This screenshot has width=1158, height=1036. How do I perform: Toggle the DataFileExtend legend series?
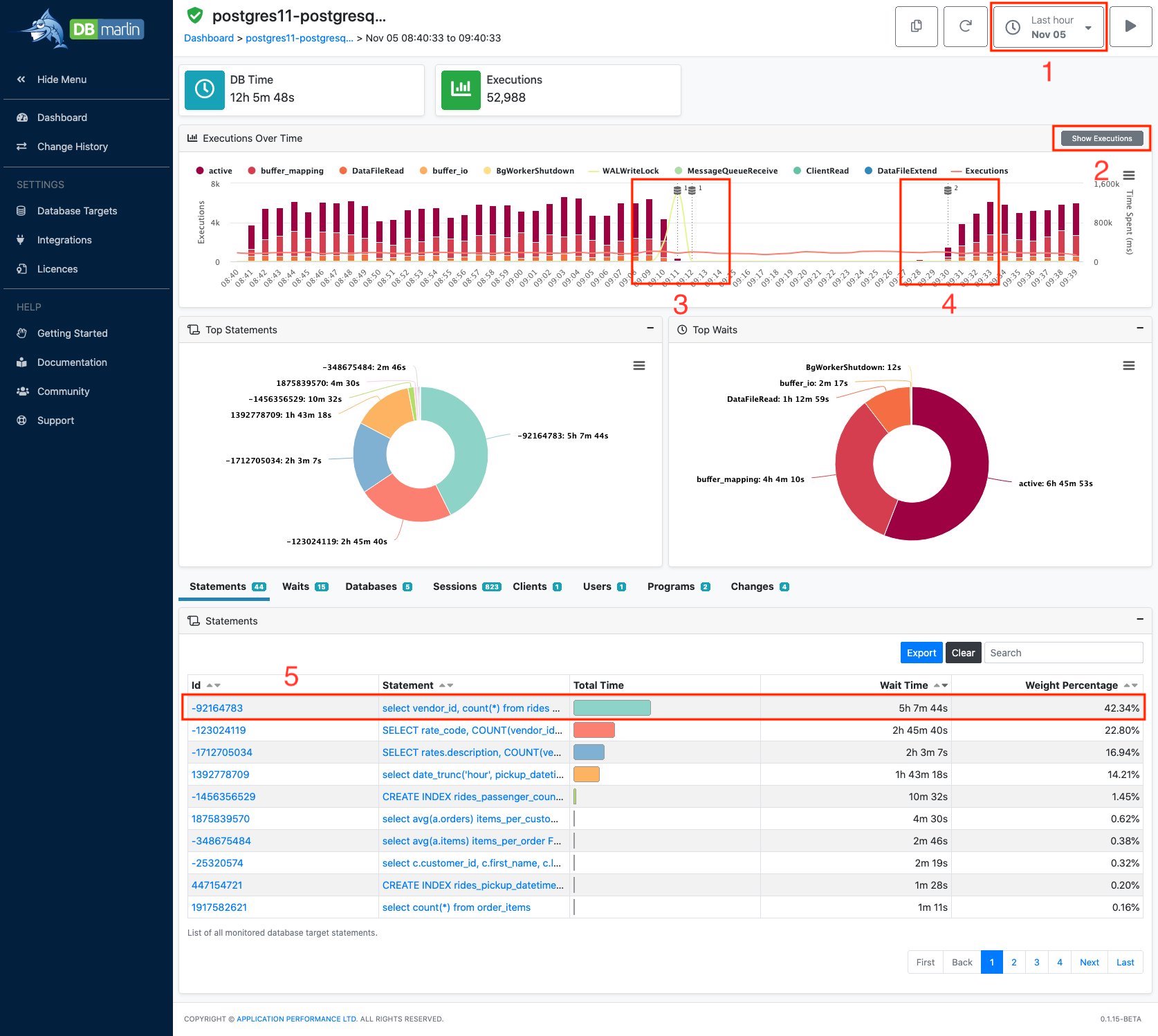(x=901, y=171)
